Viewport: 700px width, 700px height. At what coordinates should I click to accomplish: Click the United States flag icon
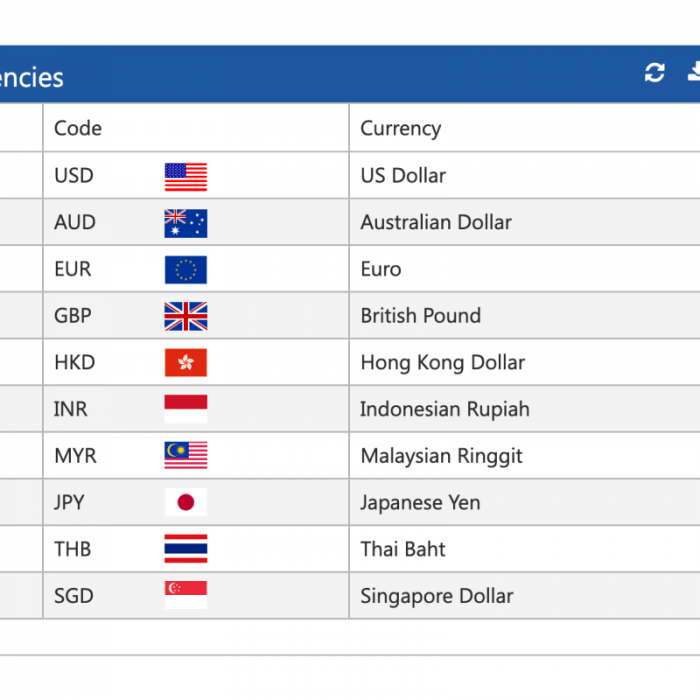click(186, 177)
